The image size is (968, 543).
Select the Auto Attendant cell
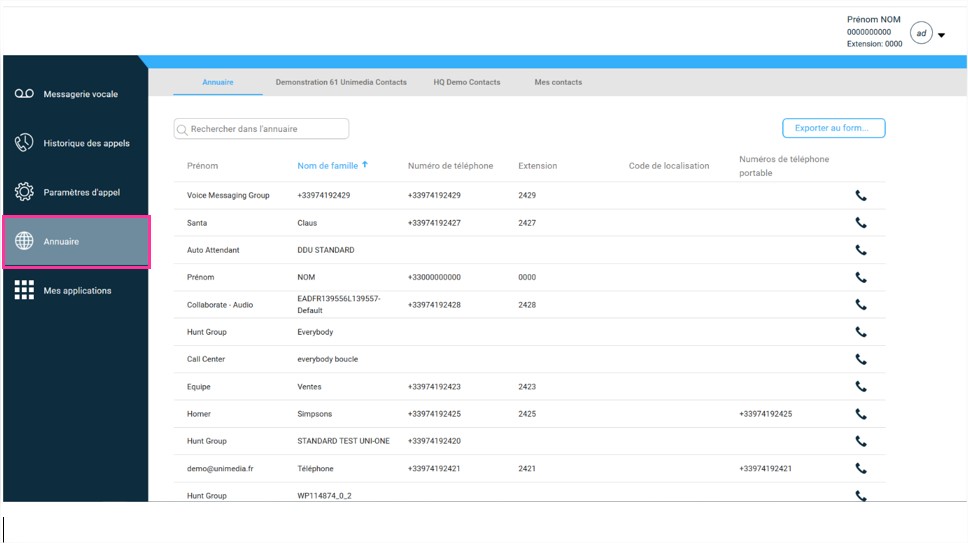pos(213,250)
